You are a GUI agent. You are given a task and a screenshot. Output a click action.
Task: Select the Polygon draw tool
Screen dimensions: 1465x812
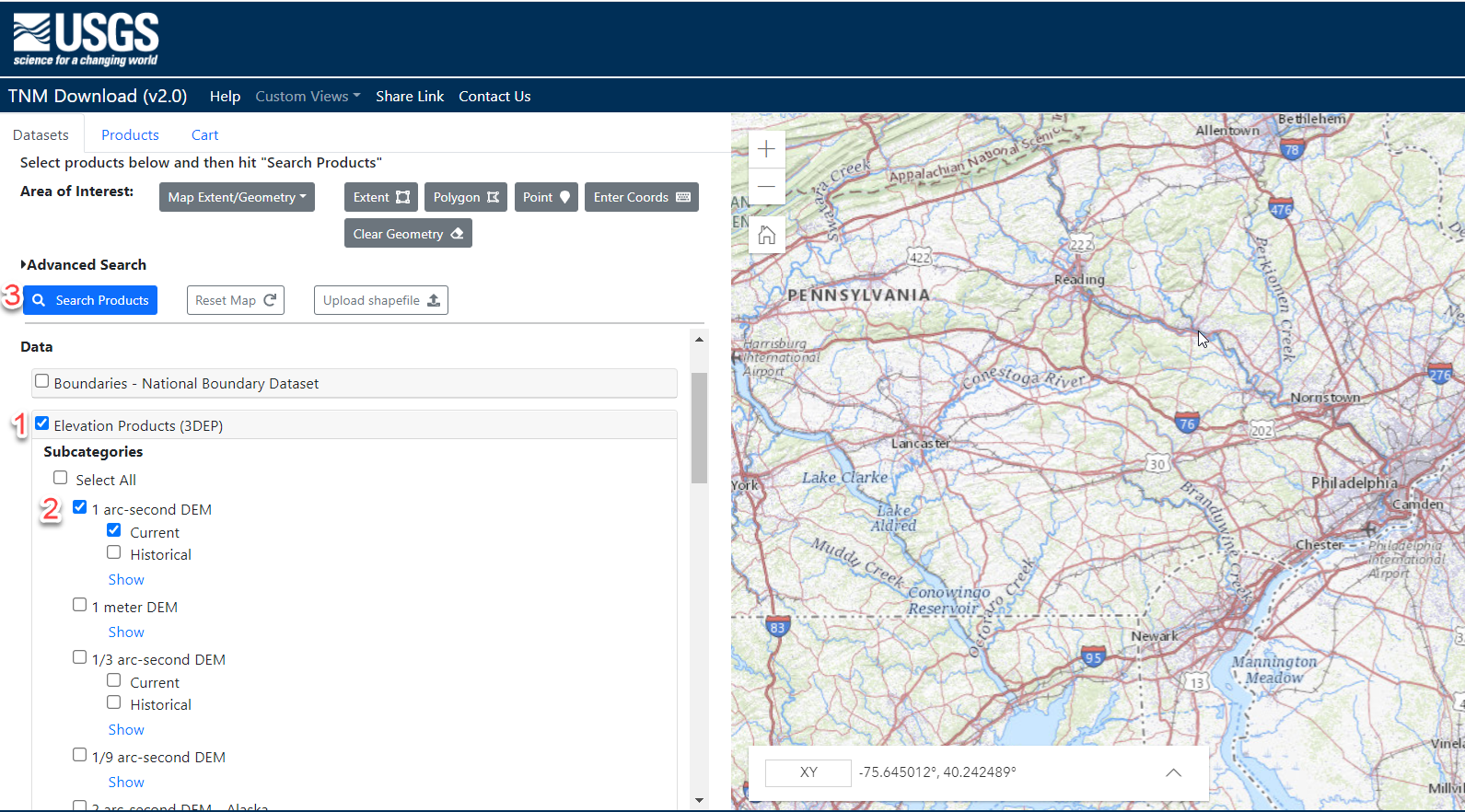tap(465, 197)
